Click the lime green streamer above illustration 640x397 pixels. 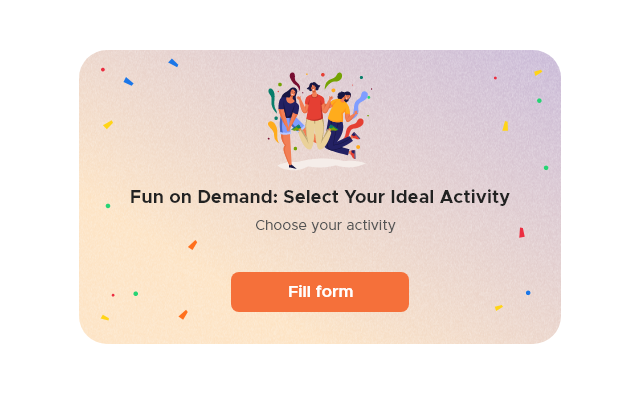point(333,80)
